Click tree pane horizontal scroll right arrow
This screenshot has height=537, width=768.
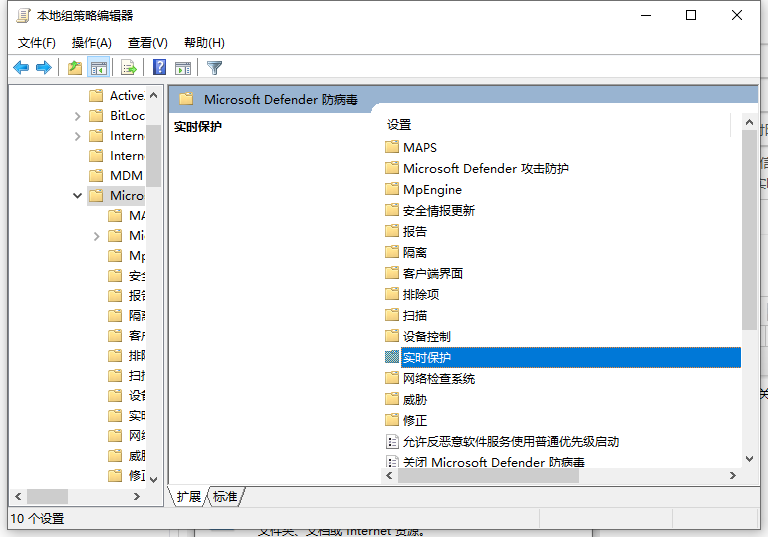click(x=137, y=496)
